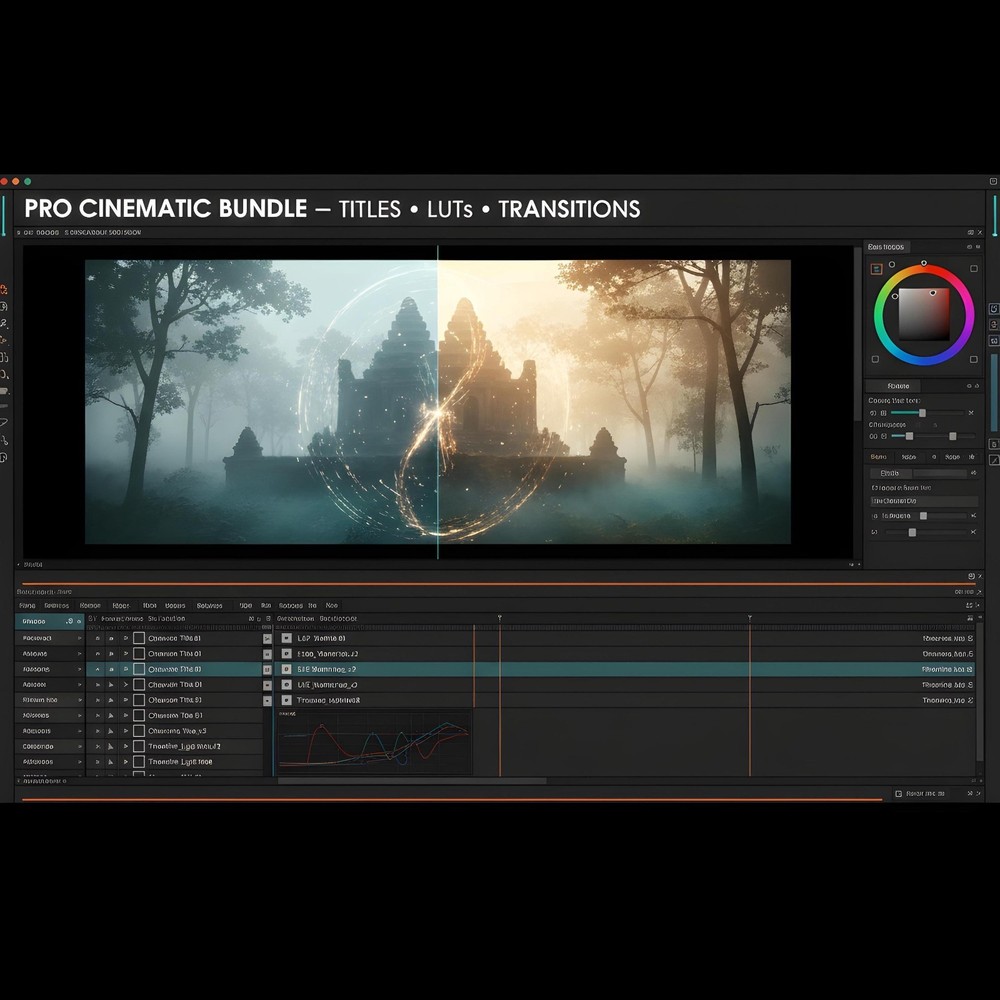Viewport: 1000px width, 1000px height.
Task: Expand the selected teal timeline layer's properties
Action: point(126,669)
